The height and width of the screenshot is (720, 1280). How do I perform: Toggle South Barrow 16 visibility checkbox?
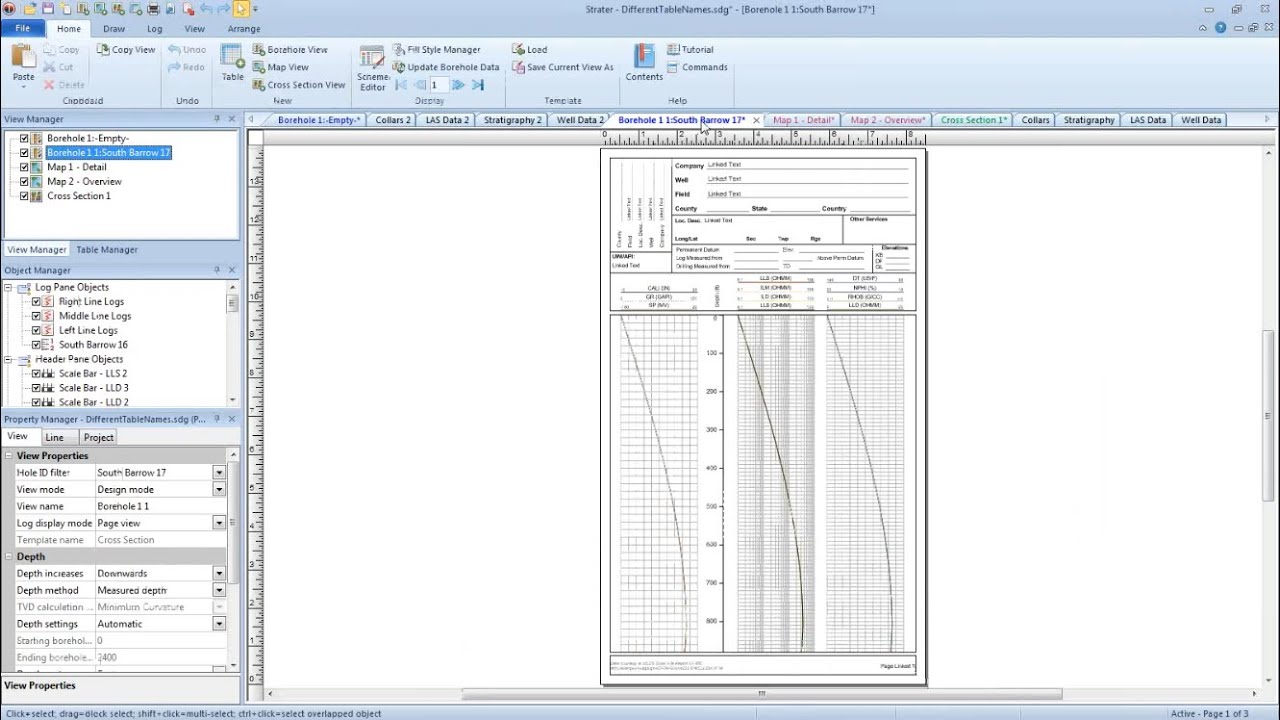(x=36, y=345)
